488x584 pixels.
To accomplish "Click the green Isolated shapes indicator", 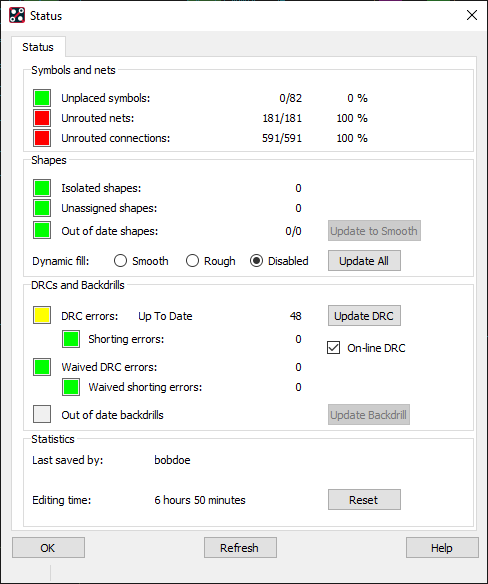I will pyautogui.click(x=42, y=188).
